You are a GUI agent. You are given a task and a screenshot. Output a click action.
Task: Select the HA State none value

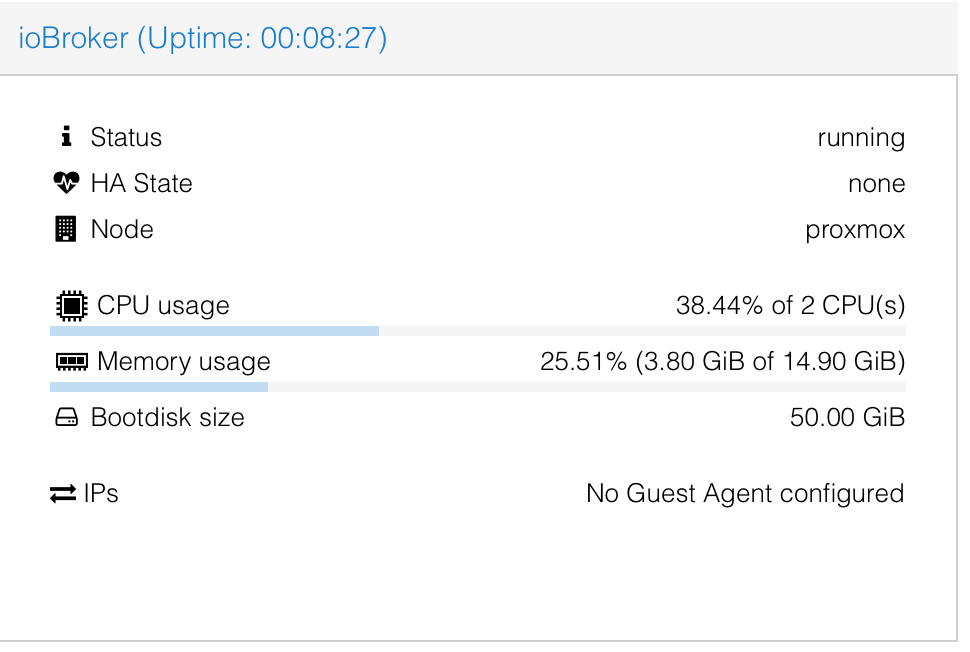[877, 184]
